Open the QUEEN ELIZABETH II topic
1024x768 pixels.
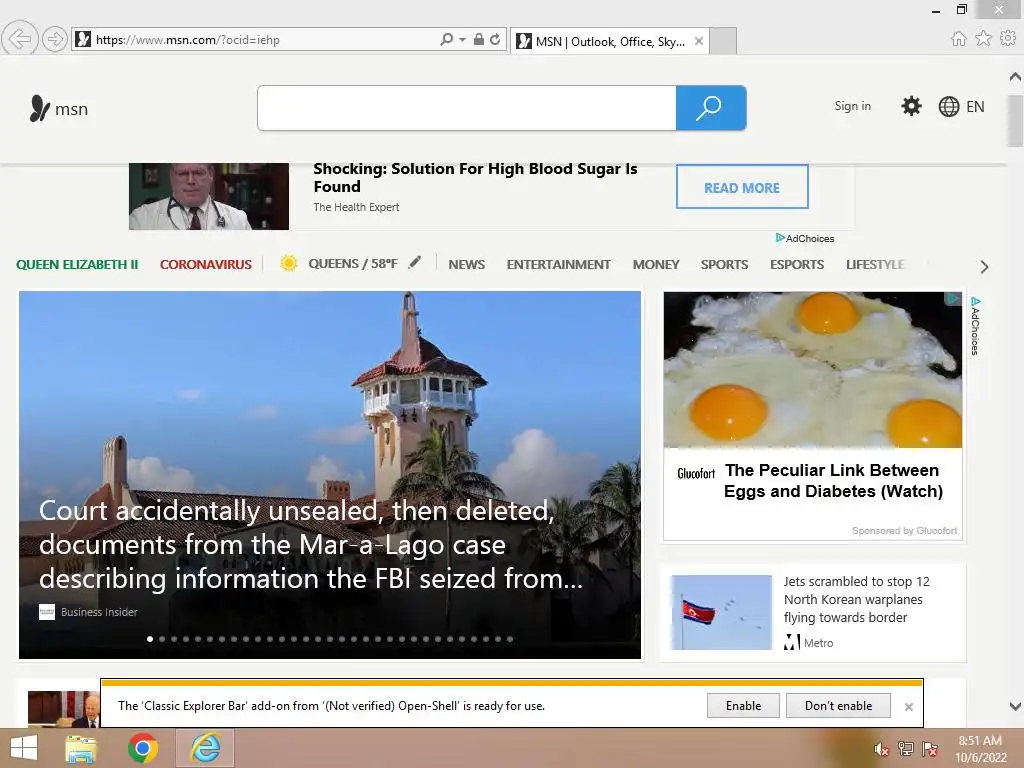(77, 264)
